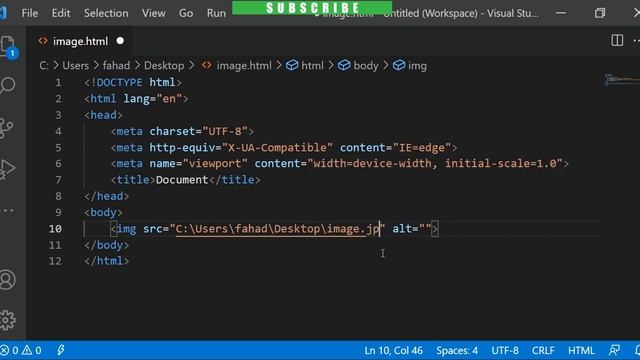Click the errors and warnings status indicator
Viewport: 640px width, 360px height.
pos(21,350)
